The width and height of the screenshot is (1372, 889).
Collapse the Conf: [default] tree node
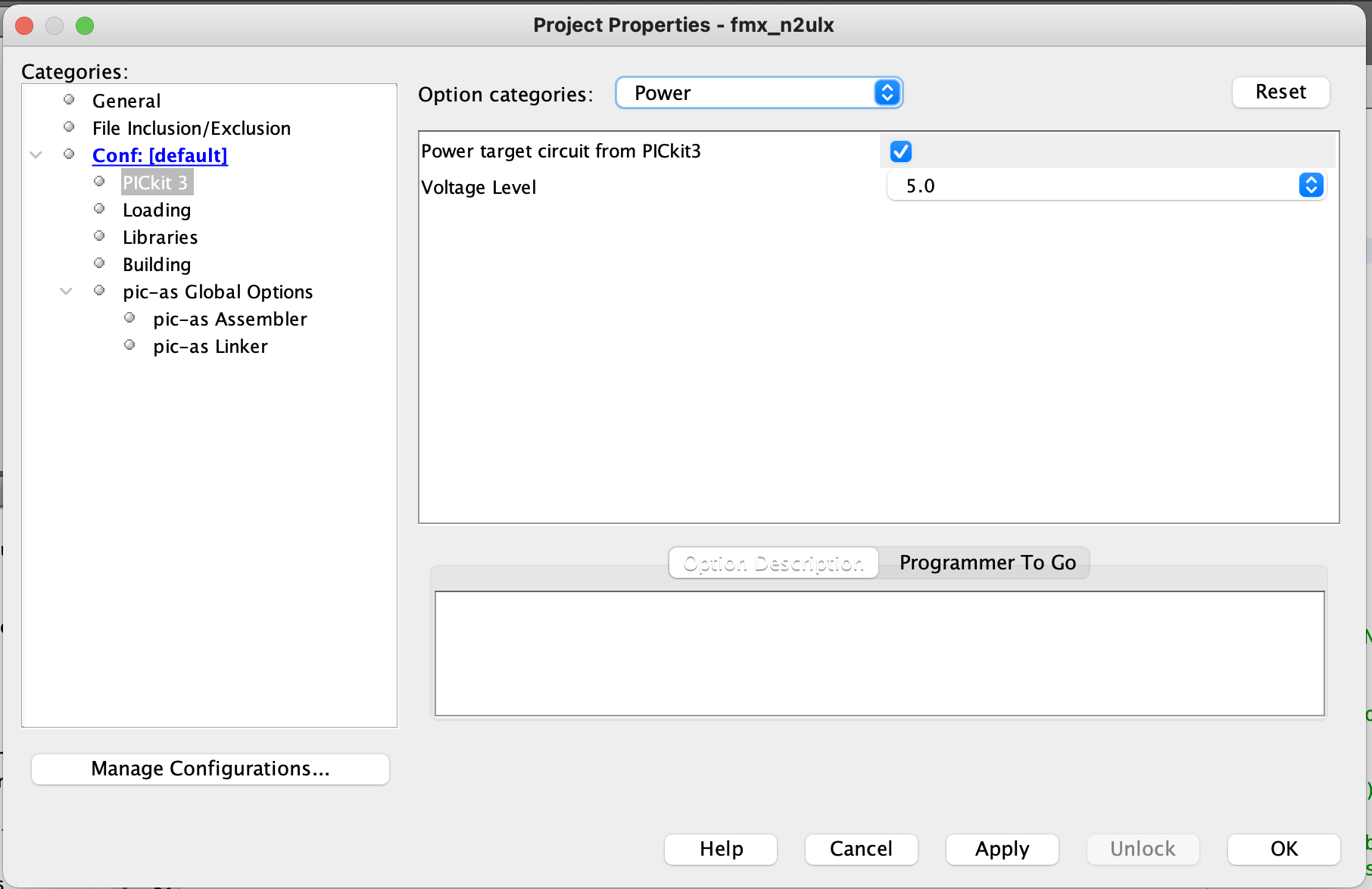pos(36,154)
